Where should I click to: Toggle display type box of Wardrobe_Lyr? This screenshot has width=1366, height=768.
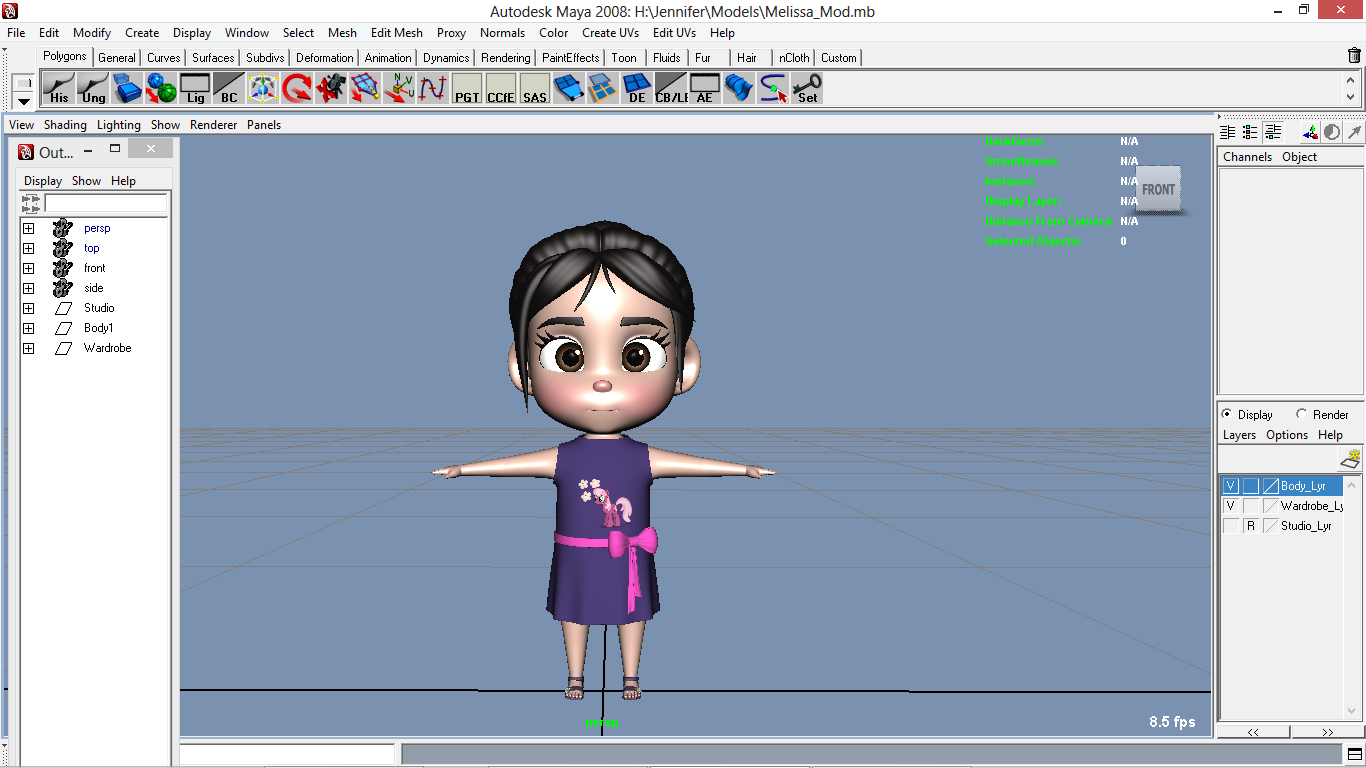[x=1250, y=506]
